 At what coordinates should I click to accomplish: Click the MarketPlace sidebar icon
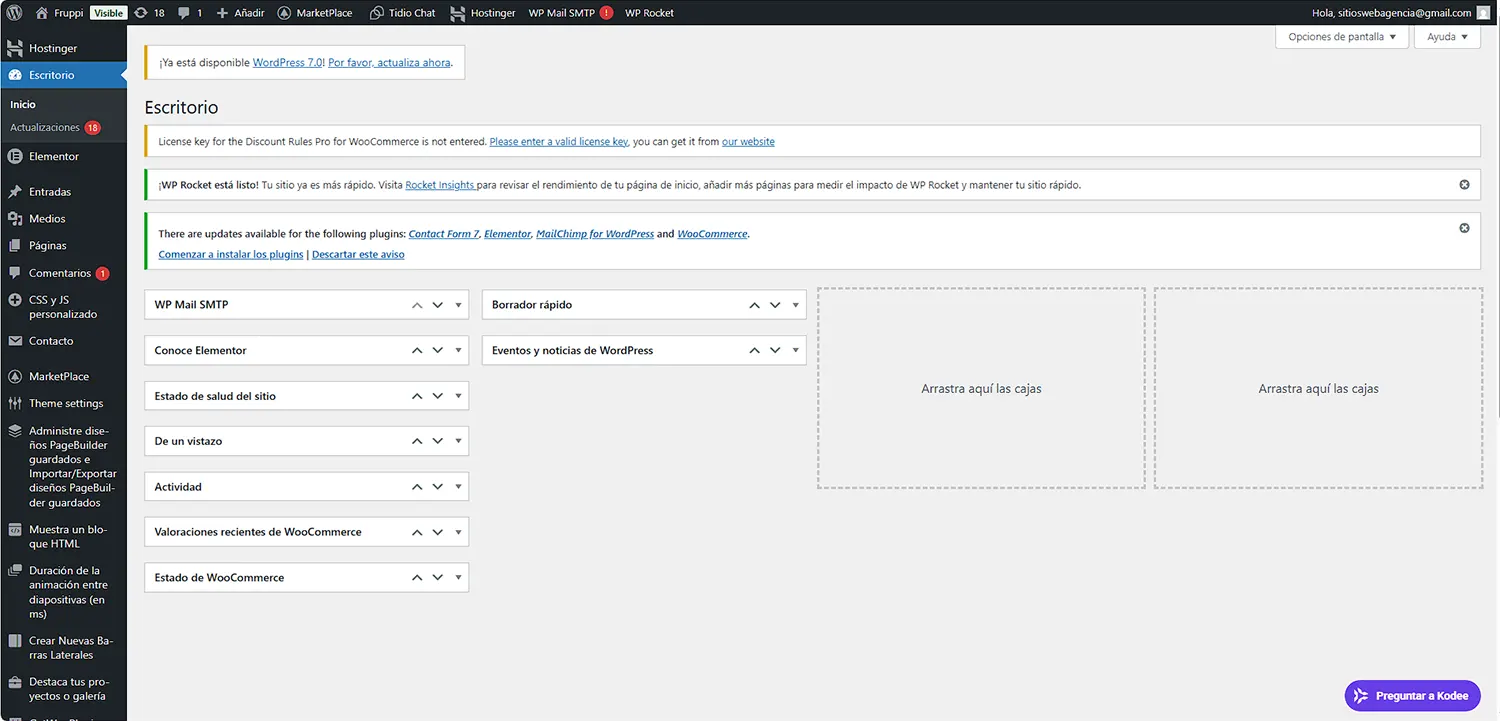point(15,376)
